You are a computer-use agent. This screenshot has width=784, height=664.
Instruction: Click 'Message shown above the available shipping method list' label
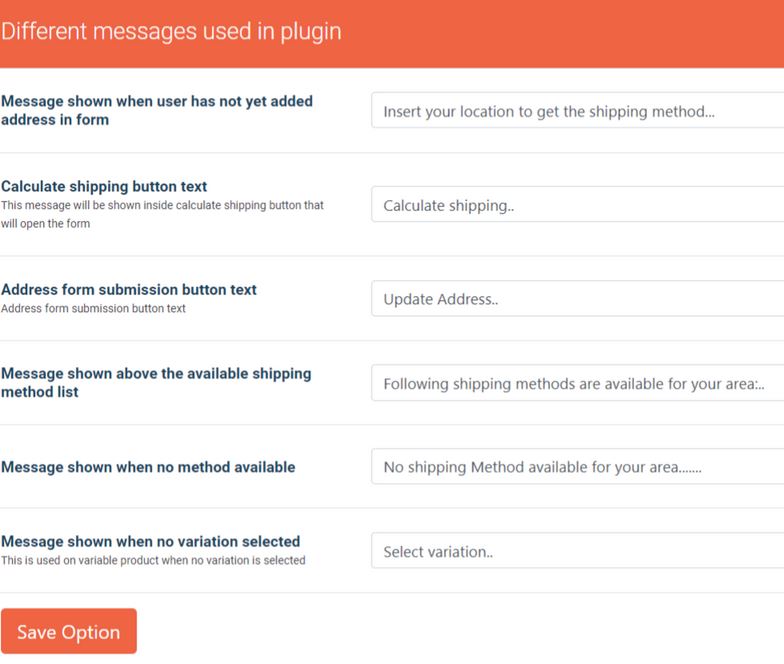coord(156,382)
